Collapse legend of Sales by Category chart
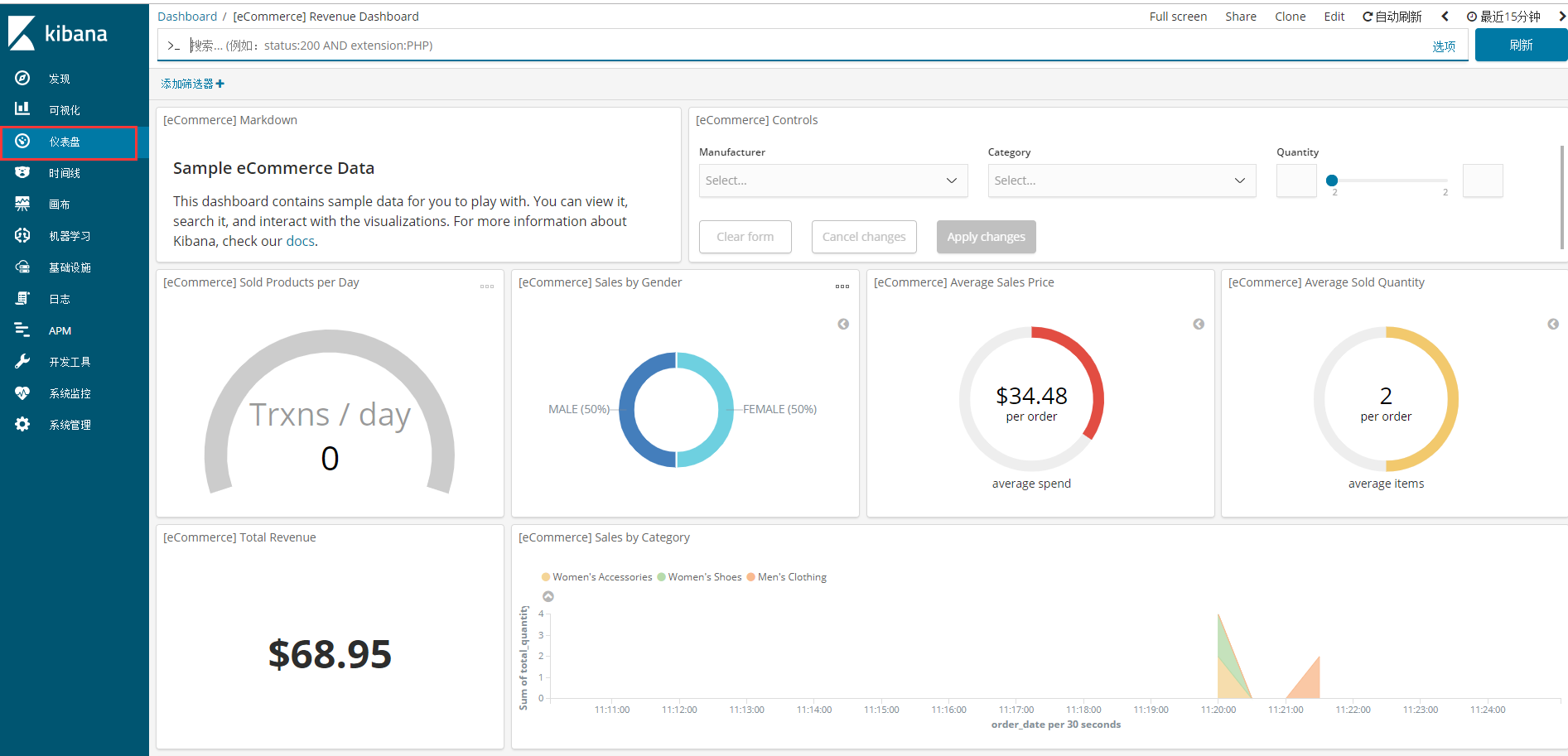 point(548,596)
